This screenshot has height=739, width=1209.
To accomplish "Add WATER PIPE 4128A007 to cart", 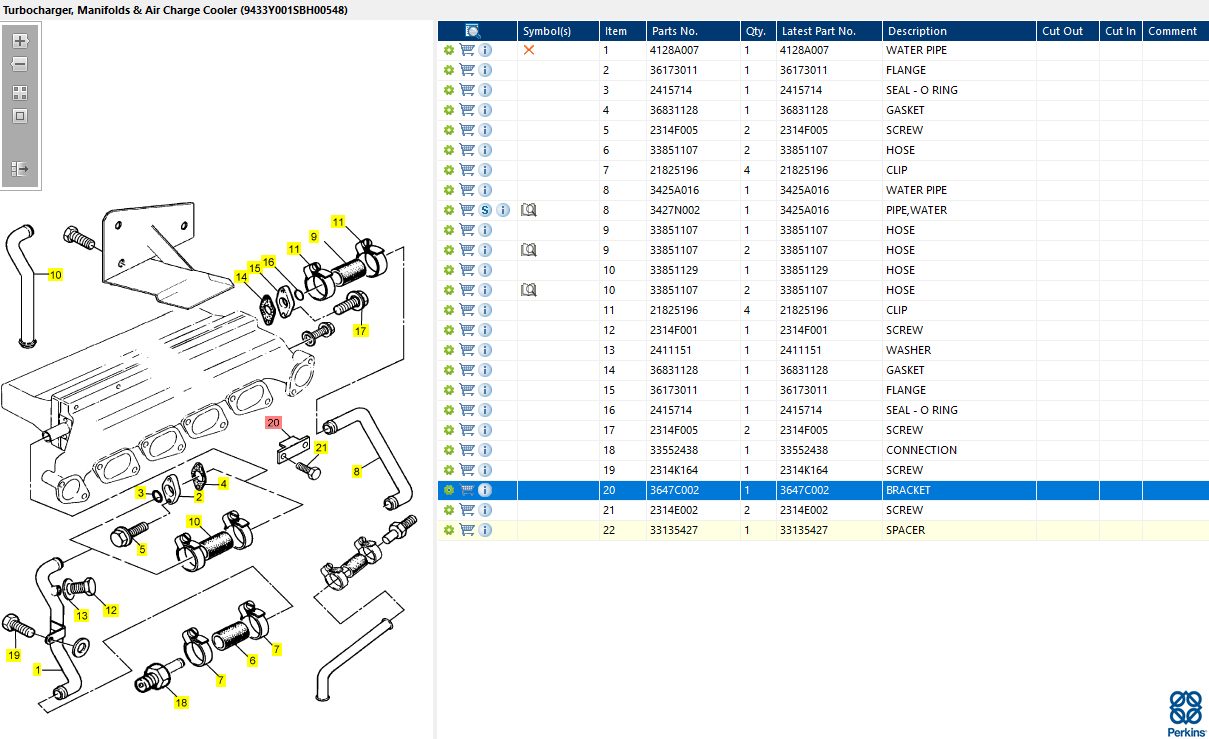I will [x=467, y=50].
